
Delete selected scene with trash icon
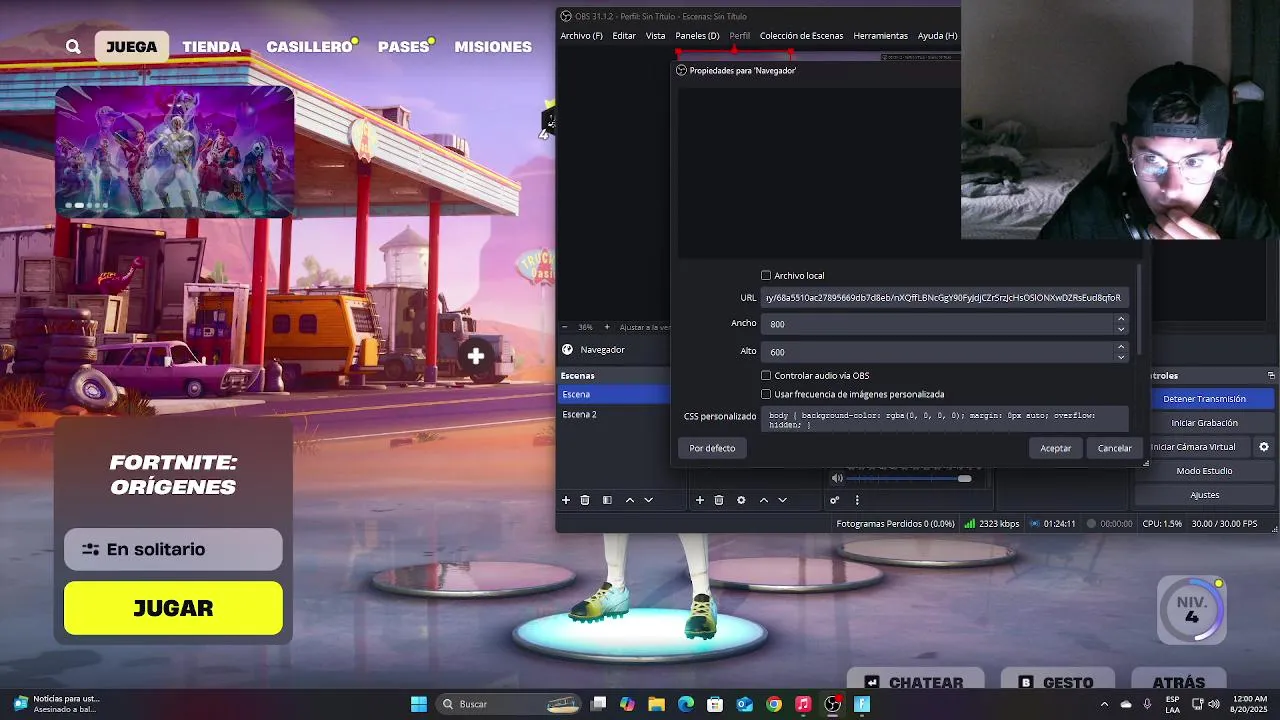(x=585, y=500)
